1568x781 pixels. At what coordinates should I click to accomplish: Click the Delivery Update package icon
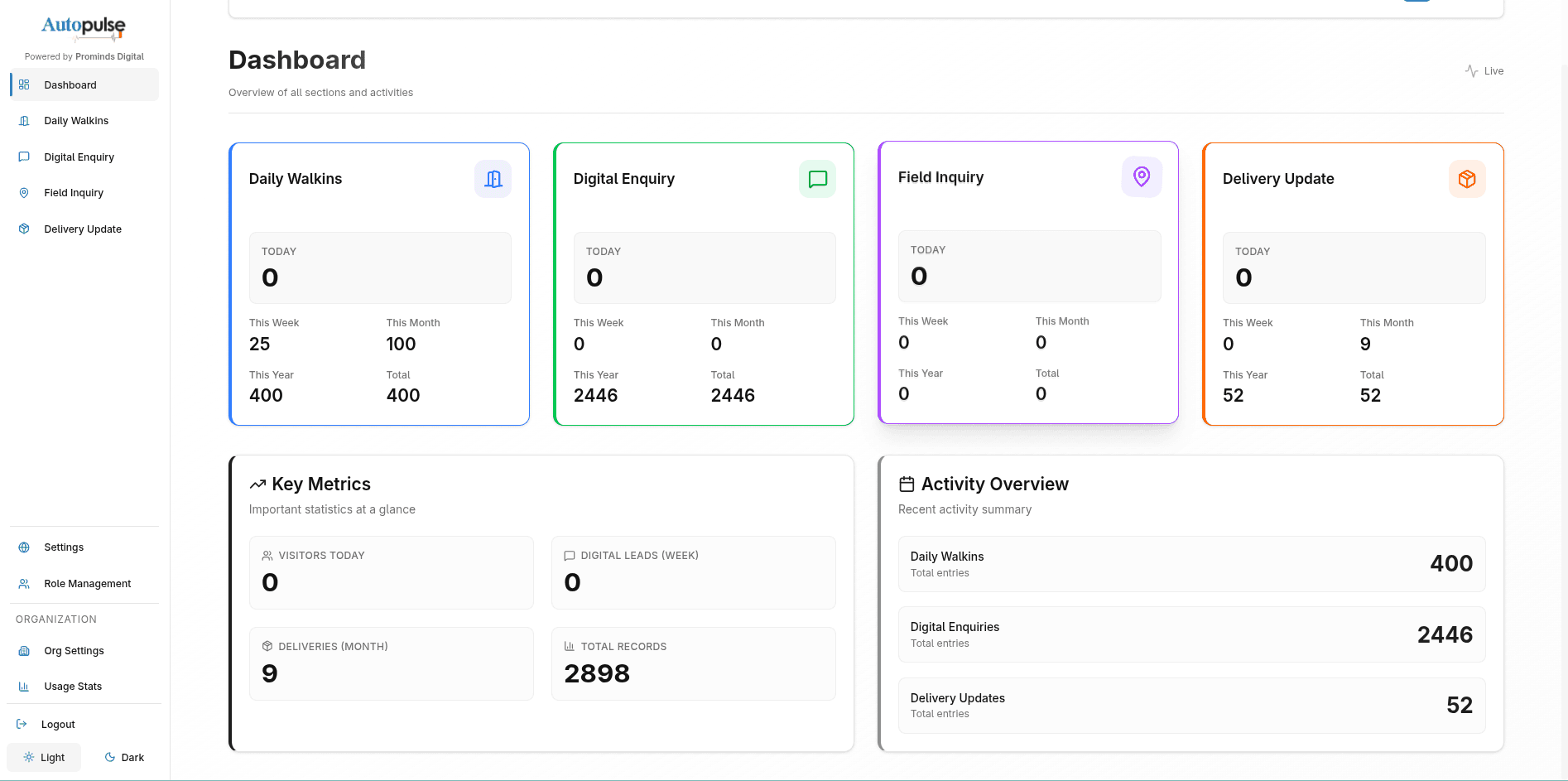(1466, 179)
